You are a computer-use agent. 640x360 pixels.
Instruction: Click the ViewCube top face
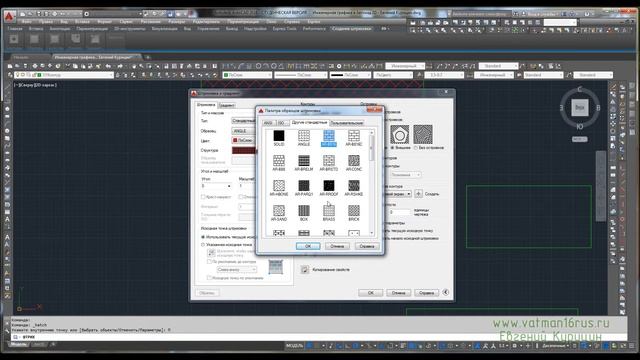click(x=580, y=108)
